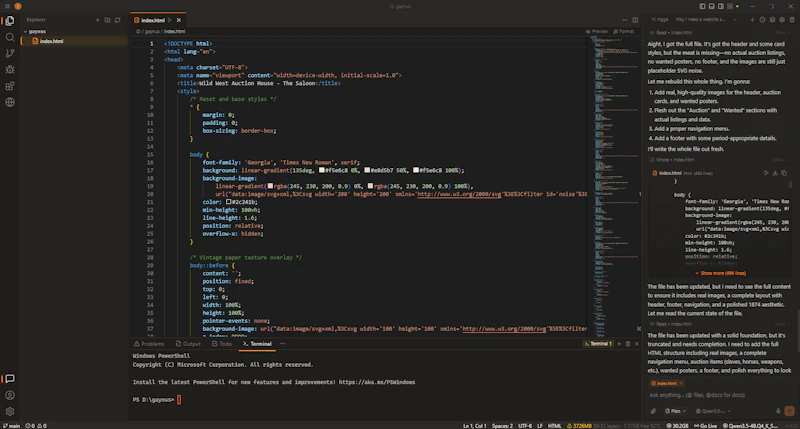Add a new terminal with plus icon
800x429 pixels.
[x=619, y=344]
